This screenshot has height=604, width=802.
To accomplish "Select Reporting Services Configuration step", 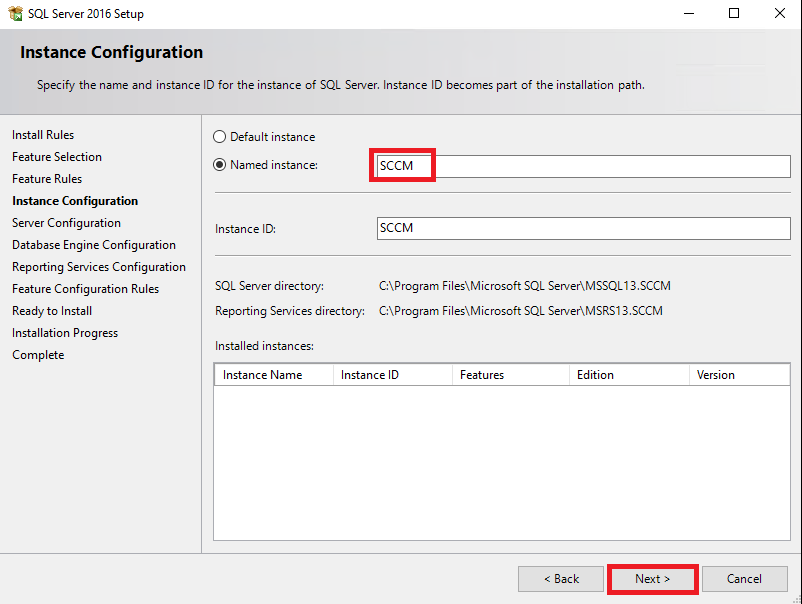I will point(99,267).
